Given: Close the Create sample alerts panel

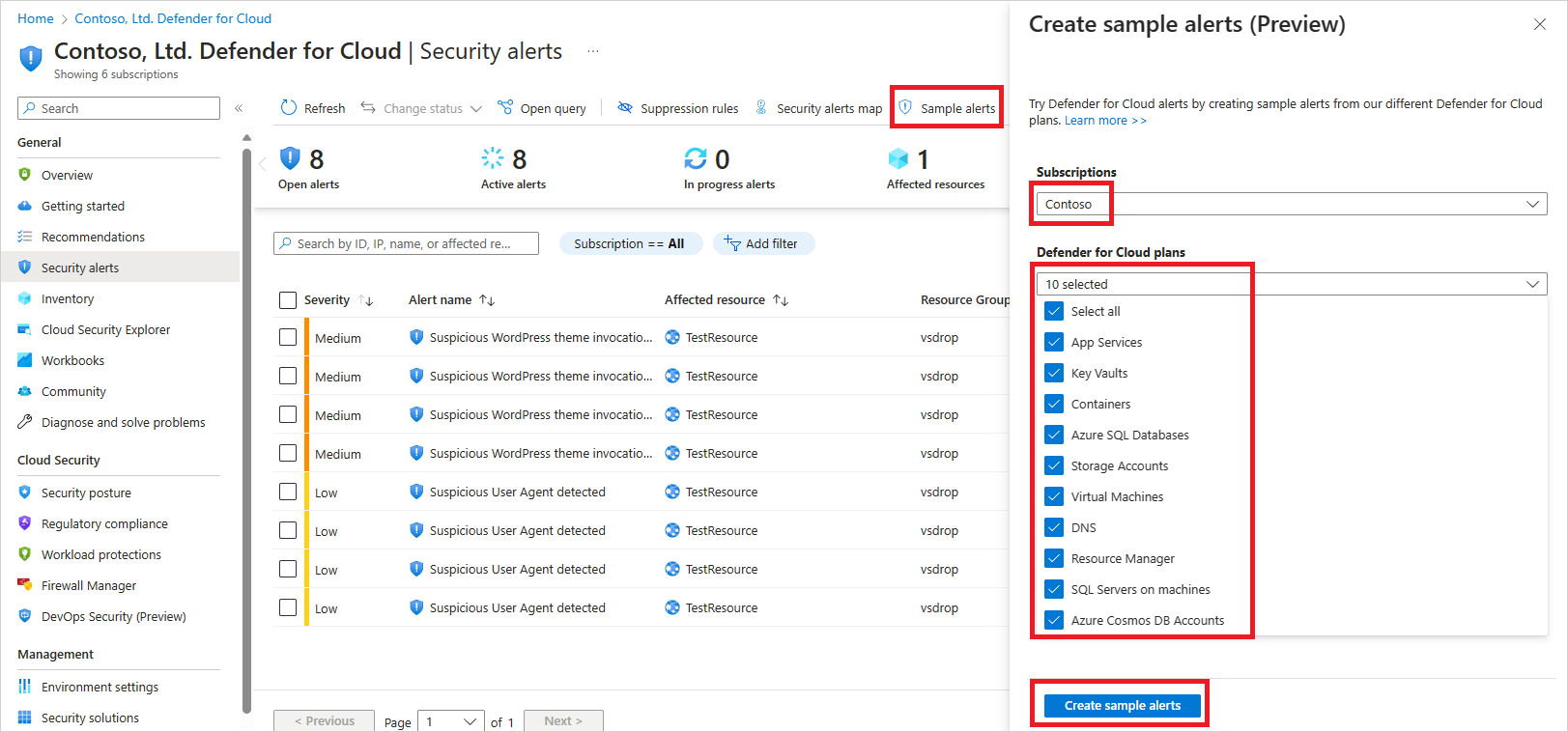Looking at the screenshot, I should [1540, 24].
